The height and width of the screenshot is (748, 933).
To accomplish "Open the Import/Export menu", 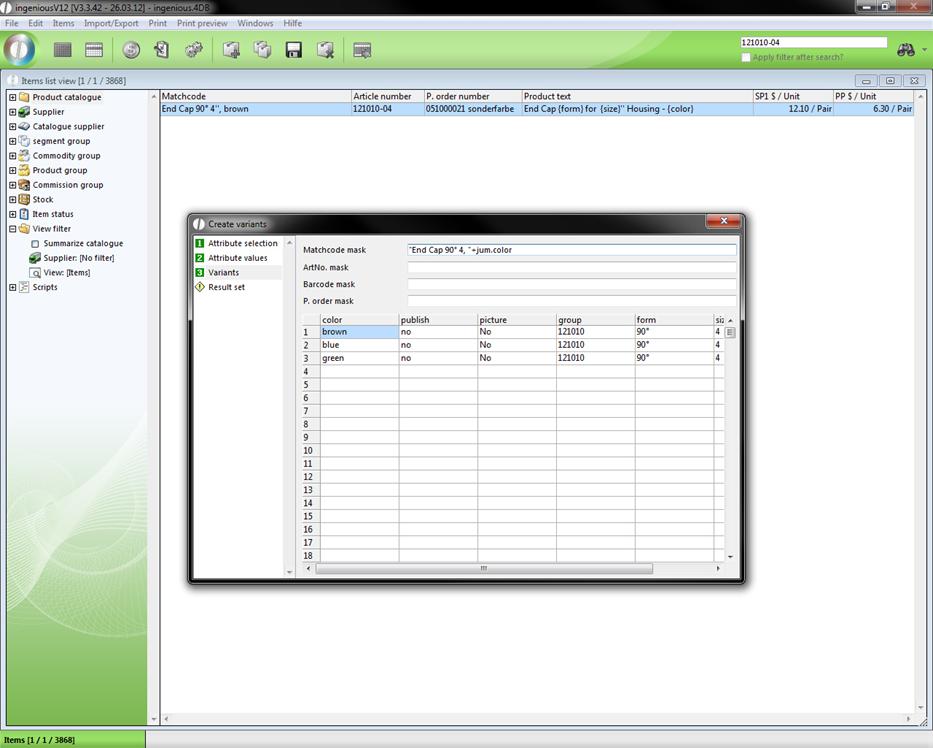I will coord(111,23).
